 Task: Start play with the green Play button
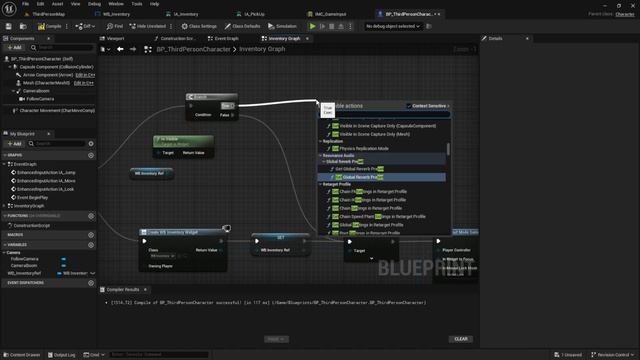[x=313, y=26]
